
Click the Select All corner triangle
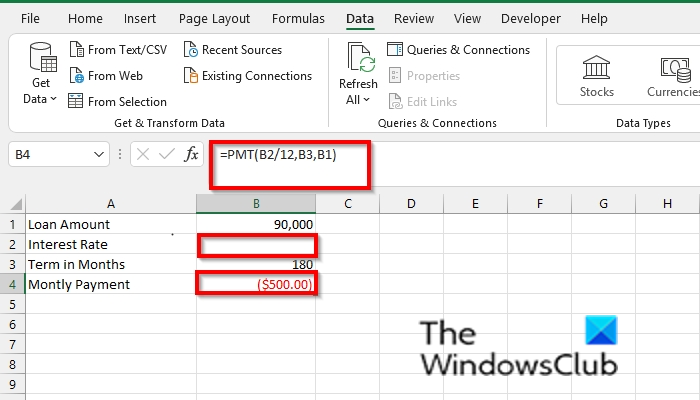(17, 204)
